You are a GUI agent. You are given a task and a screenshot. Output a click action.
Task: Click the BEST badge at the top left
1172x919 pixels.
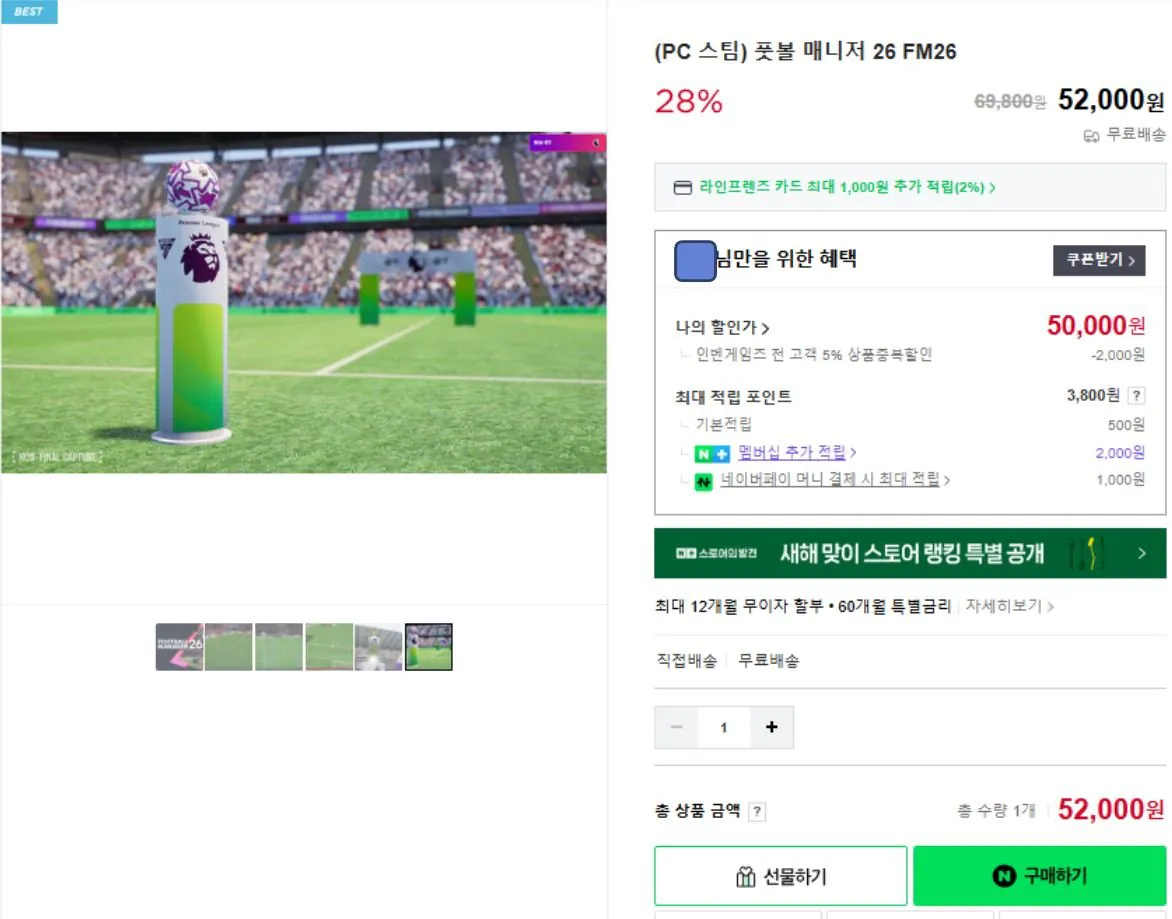pos(28,12)
